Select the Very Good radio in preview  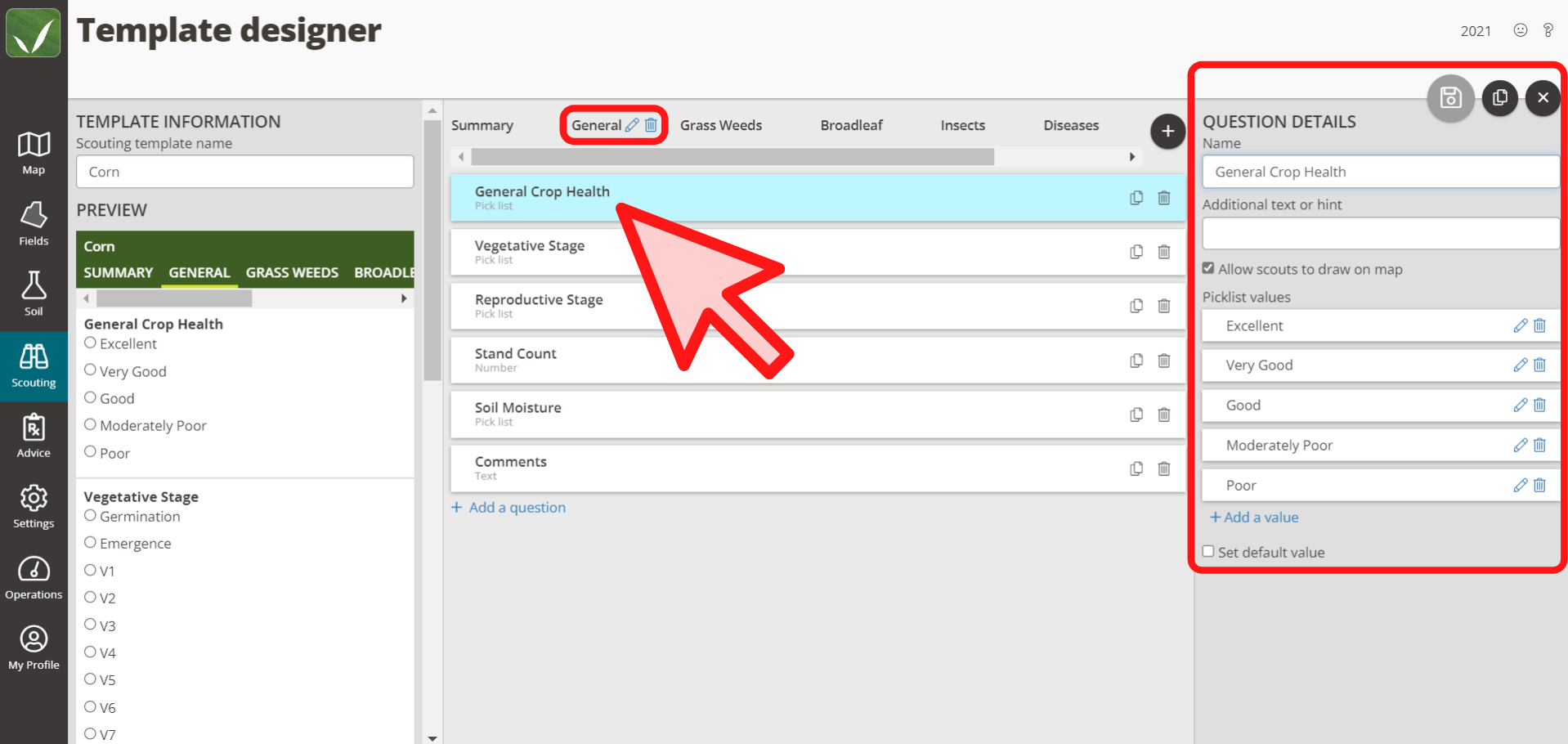[x=91, y=370]
